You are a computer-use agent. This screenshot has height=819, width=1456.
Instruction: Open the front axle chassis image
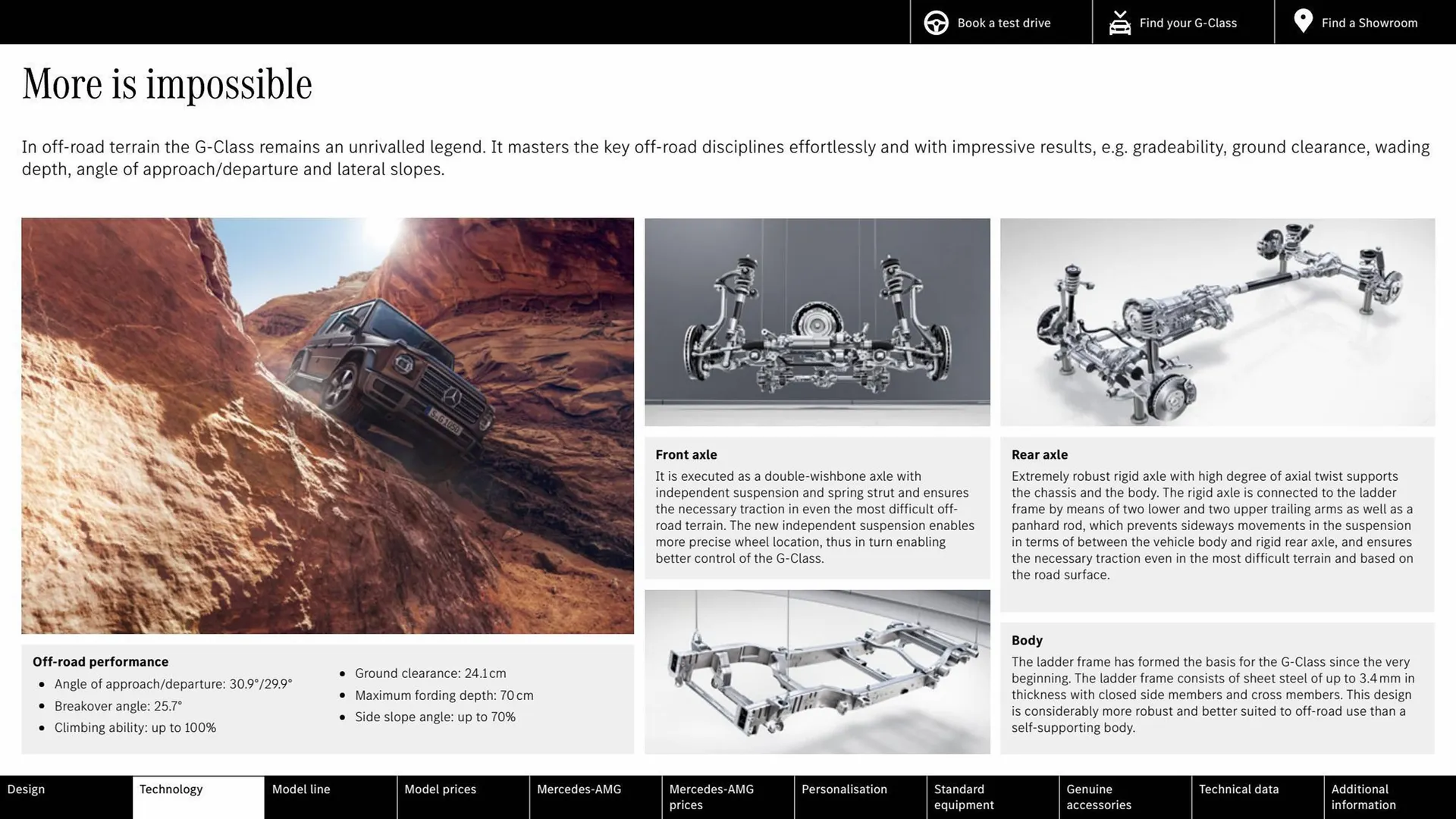pyautogui.click(x=817, y=322)
